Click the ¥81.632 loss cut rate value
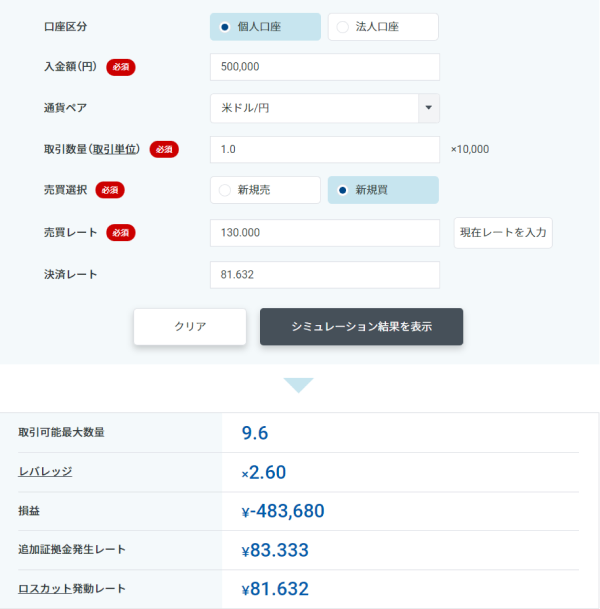This screenshot has height=609, width=600. 275,589
